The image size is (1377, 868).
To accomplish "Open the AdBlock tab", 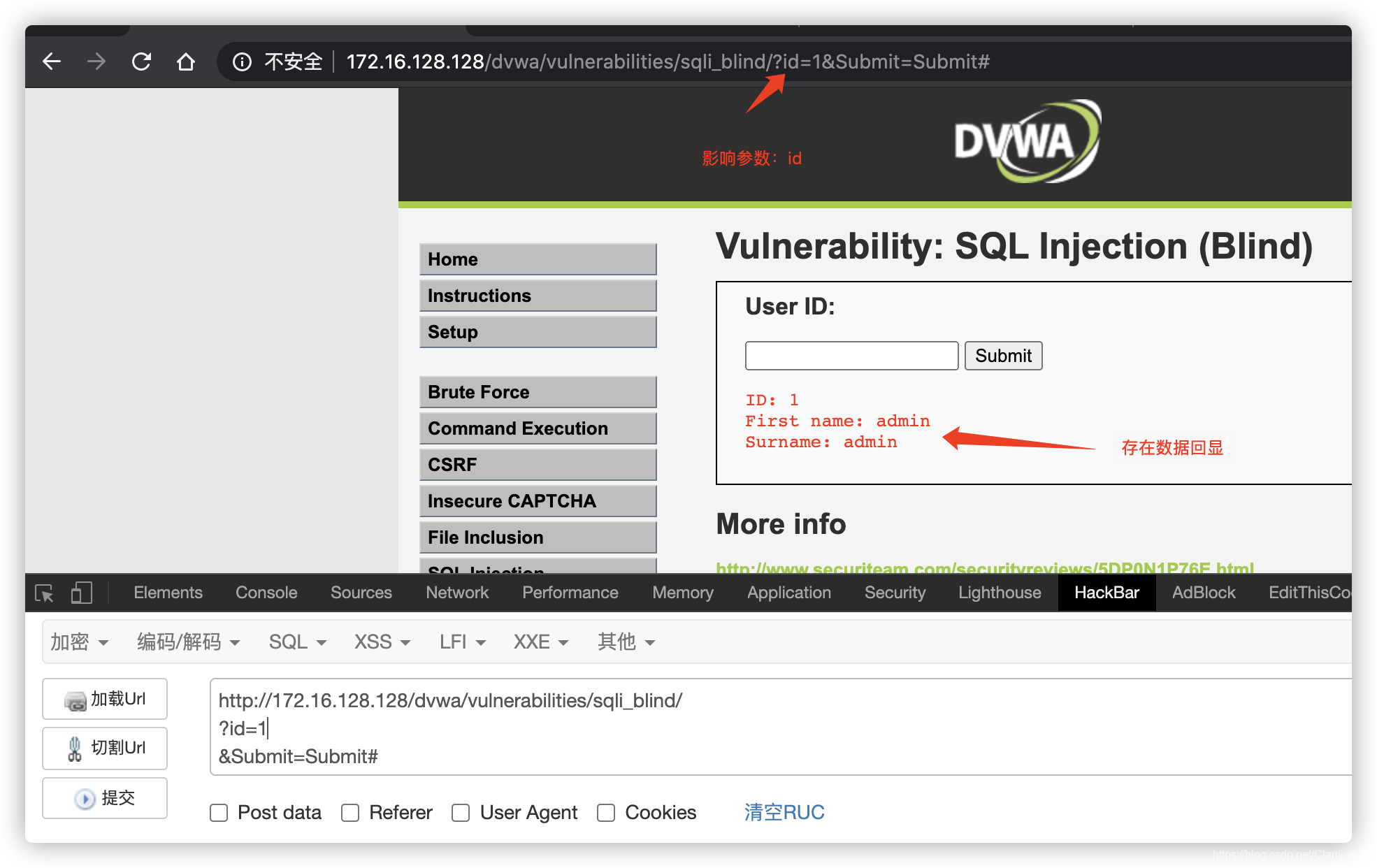I will click(1204, 593).
